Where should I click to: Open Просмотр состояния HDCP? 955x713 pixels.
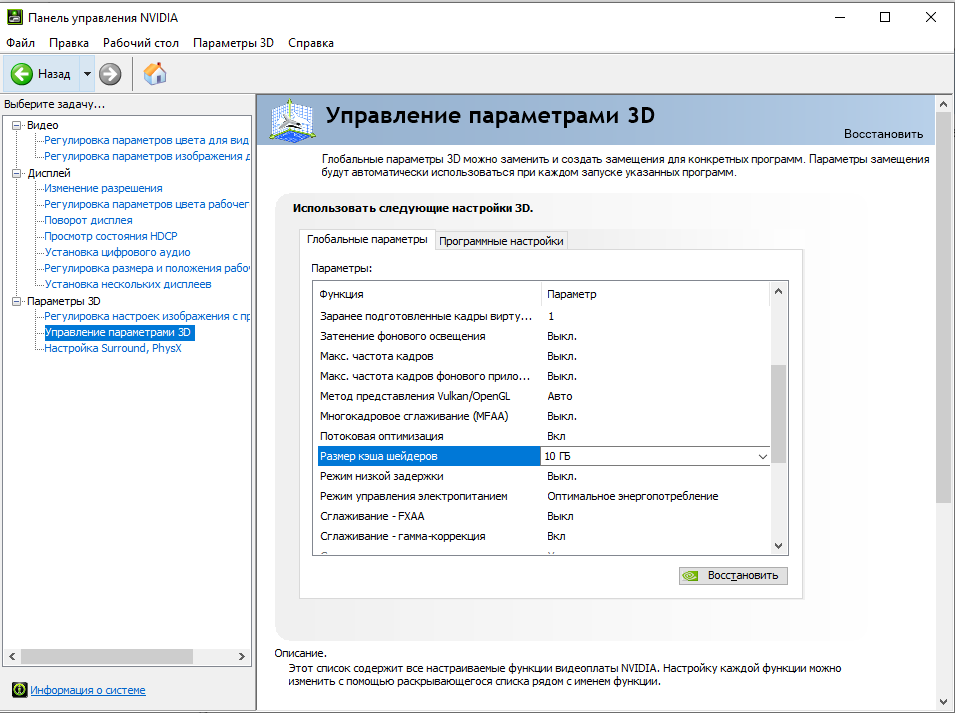click(111, 236)
